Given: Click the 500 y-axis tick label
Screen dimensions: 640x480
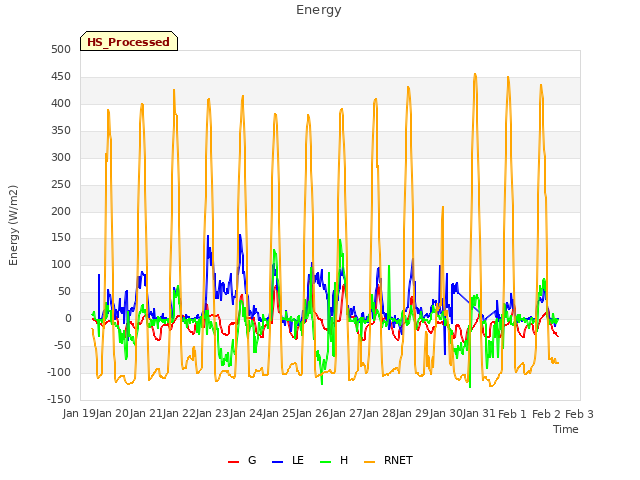Looking at the screenshot, I should (61, 49).
